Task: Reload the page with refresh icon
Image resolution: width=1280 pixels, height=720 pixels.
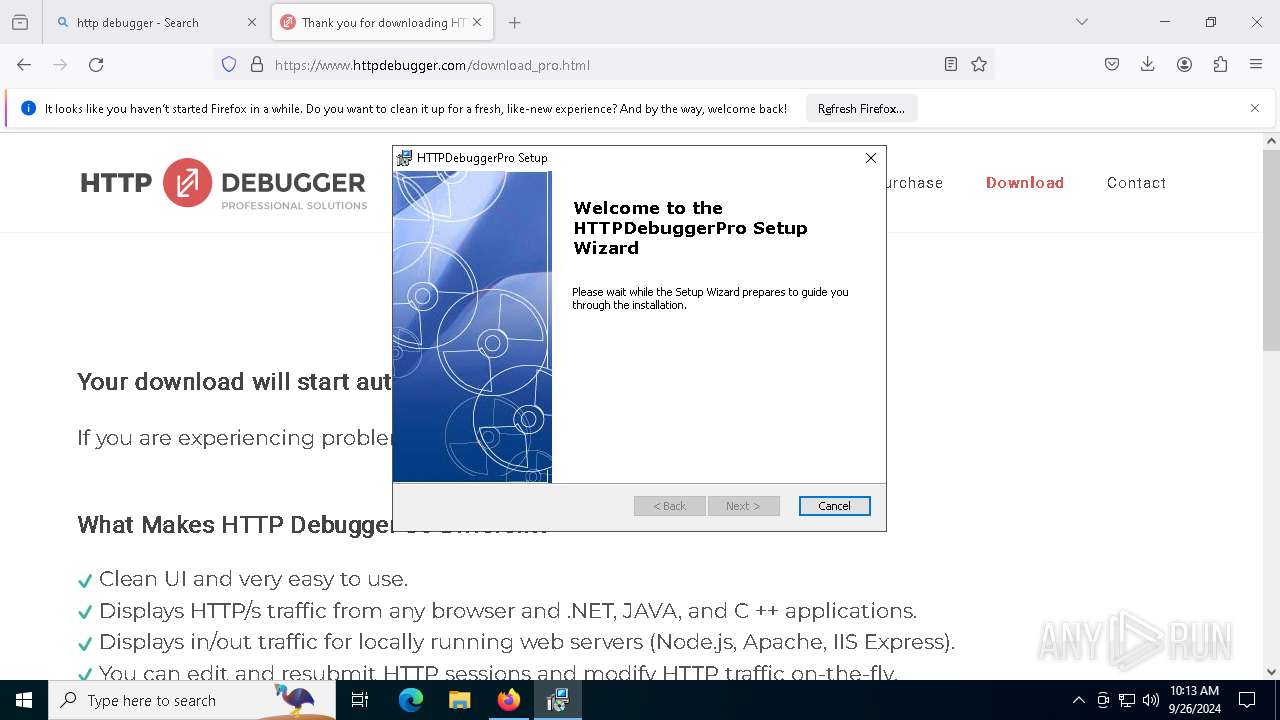Action: pos(96,65)
